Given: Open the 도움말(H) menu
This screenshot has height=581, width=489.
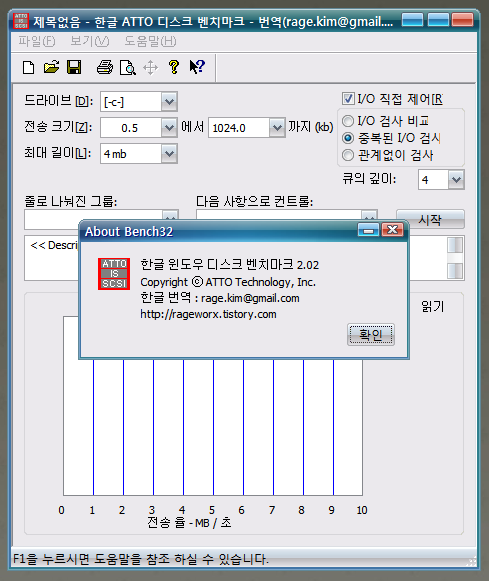Looking at the screenshot, I should pyautogui.click(x=150, y=41).
